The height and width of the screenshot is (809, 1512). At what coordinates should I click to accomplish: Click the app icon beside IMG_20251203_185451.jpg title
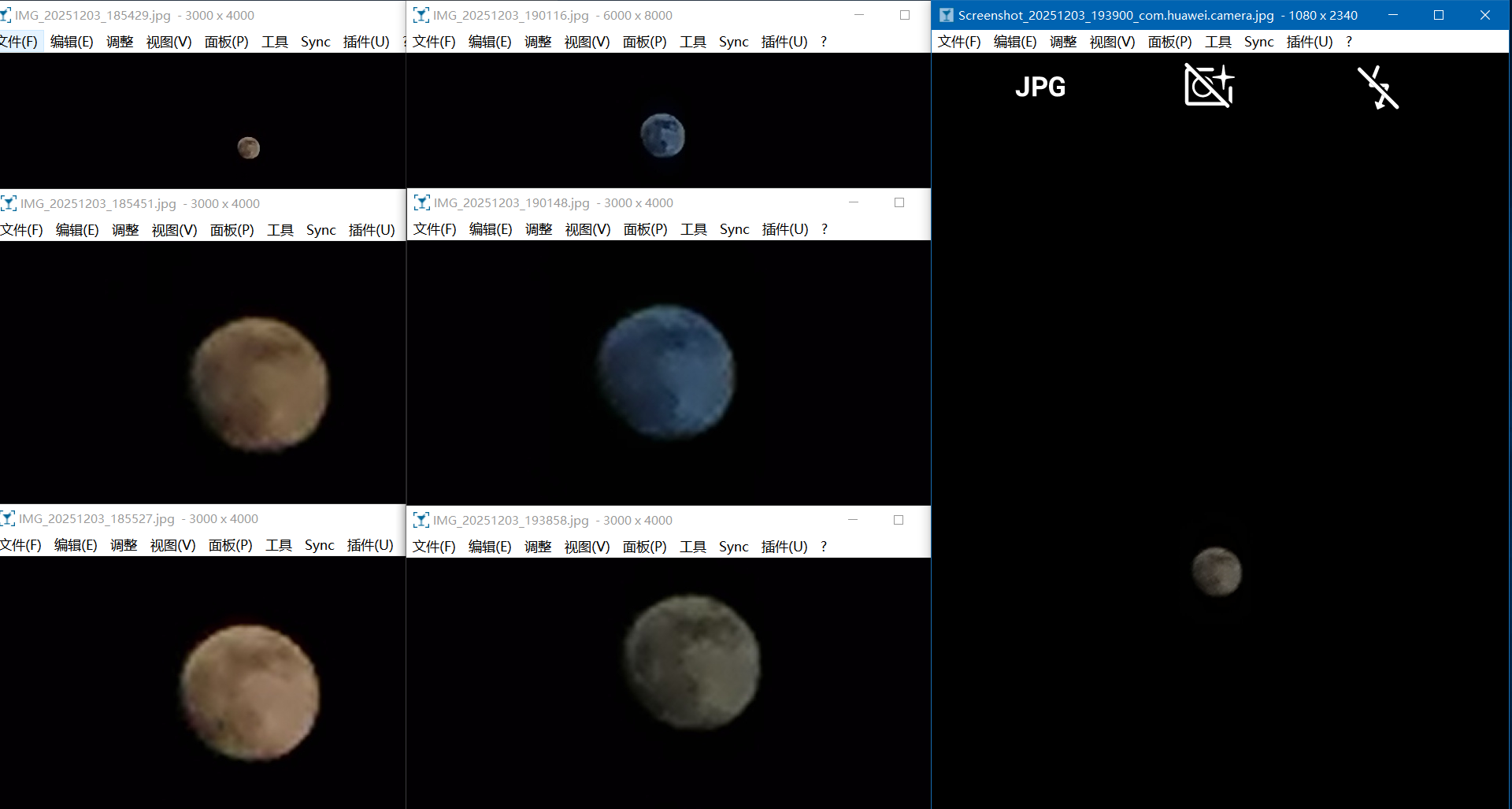click(x=9, y=203)
